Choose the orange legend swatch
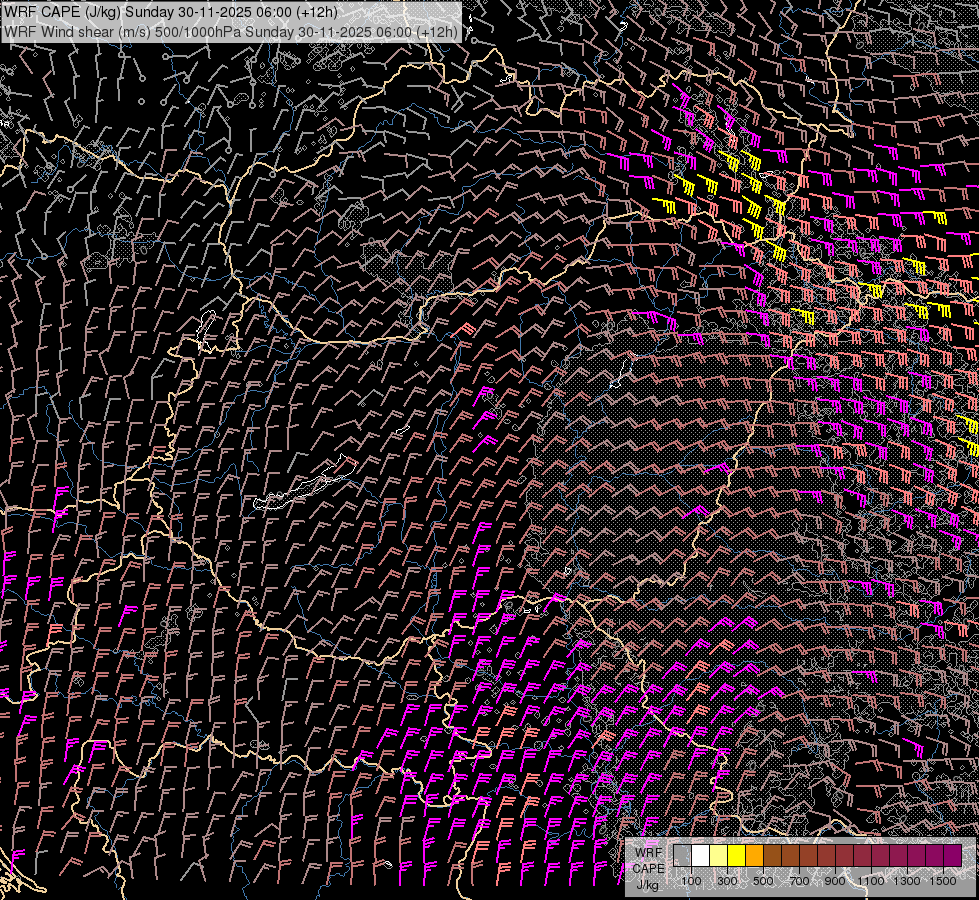The height and width of the screenshot is (900, 979). 754,856
